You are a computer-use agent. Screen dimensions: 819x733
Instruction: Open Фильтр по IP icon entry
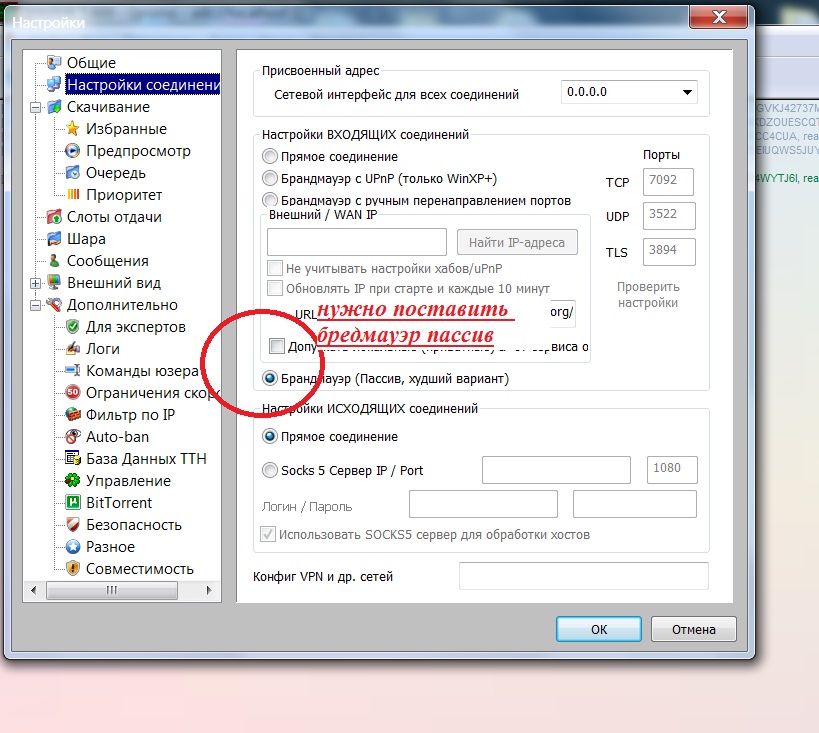click(73, 415)
